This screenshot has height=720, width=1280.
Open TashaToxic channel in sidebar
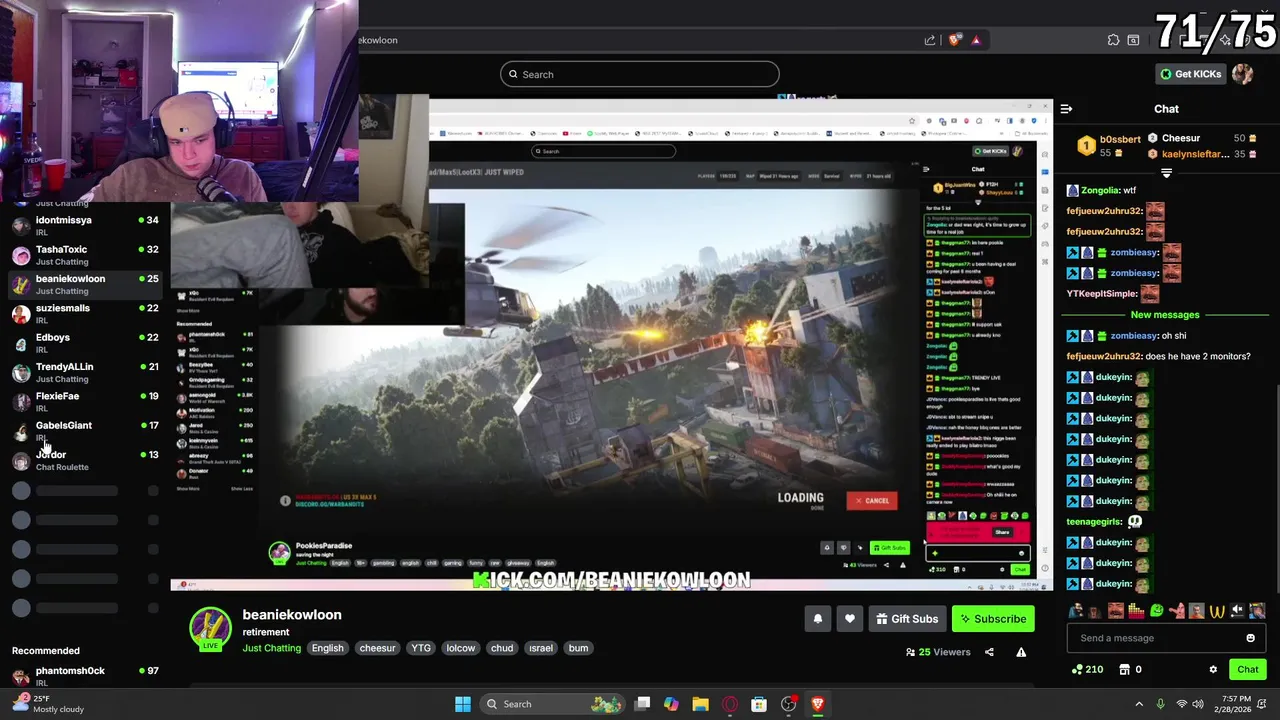[83, 255]
